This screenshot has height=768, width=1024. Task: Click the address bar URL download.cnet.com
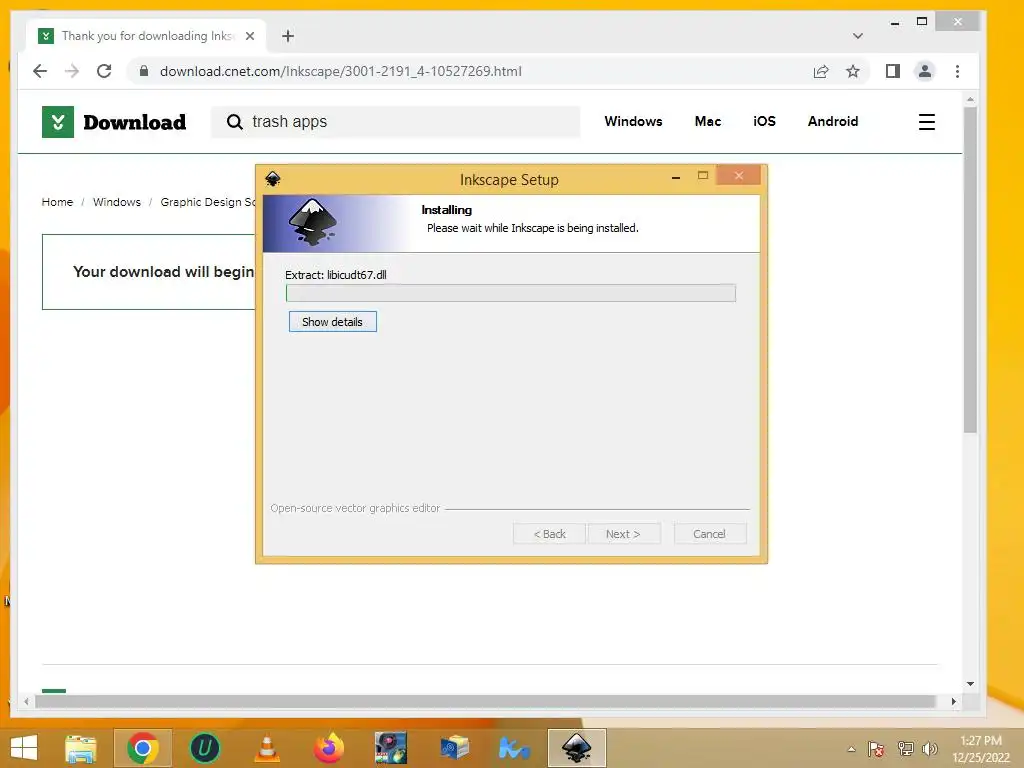click(x=340, y=71)
